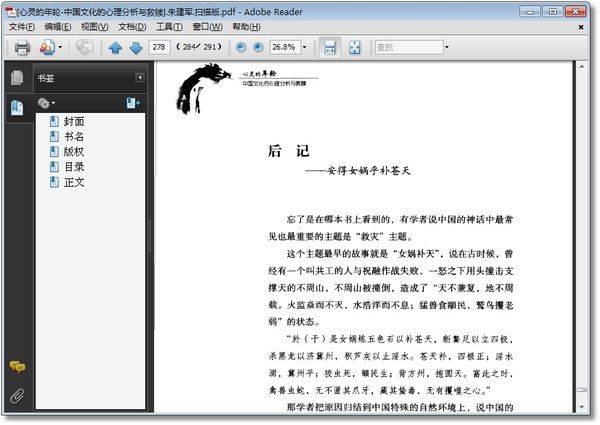Image resolution: width=600 pixels, height=425 pixels.
Task: Open the Pages thumbnail panel icon
Action: pyautogui.click(x=17, y=78)
